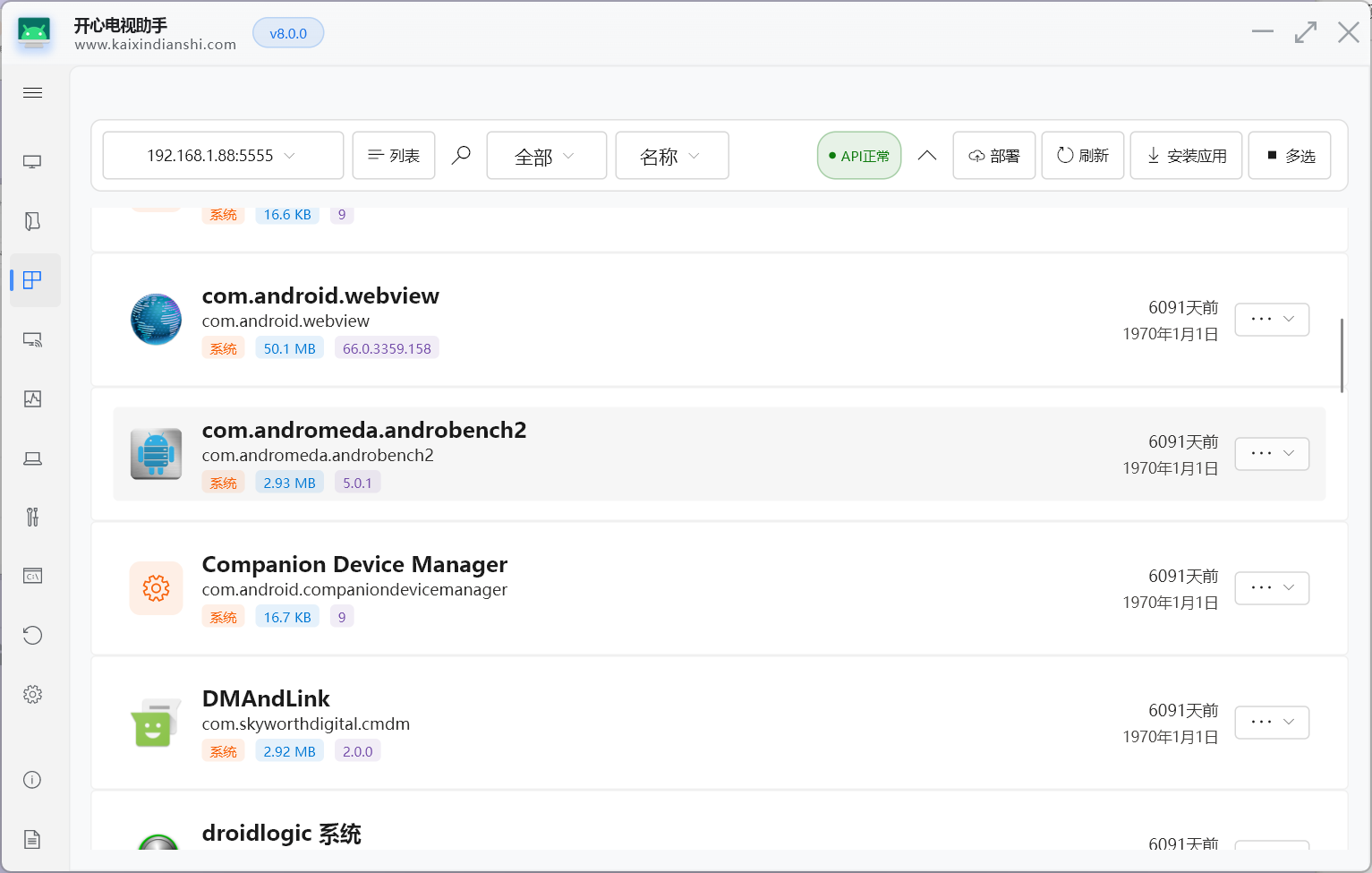The image size is (1372, 873).
Task: Click the Companion Device Manager gear icon
Action: [156, 588]
